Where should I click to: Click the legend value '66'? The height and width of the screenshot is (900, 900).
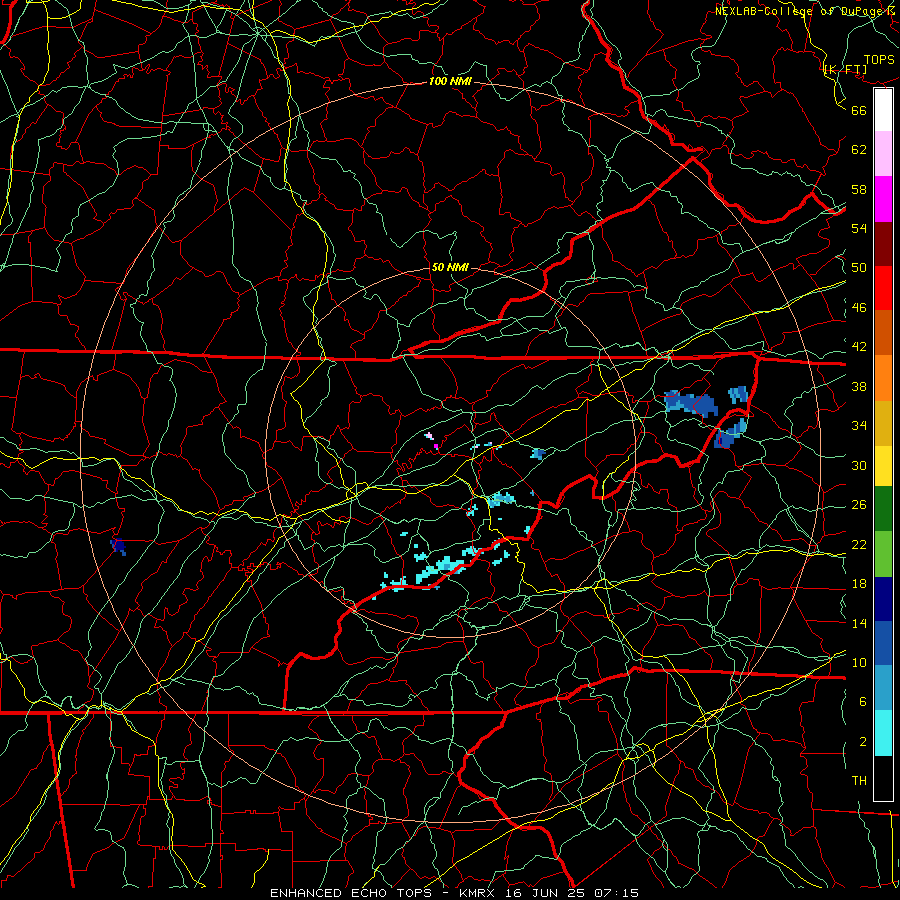coord(859,110)
